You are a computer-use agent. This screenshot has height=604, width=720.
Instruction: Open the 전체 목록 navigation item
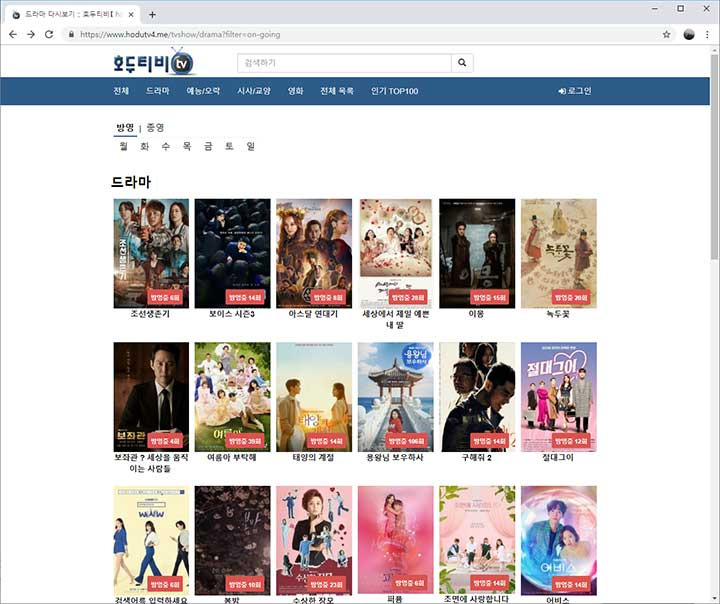coord(337,91)
